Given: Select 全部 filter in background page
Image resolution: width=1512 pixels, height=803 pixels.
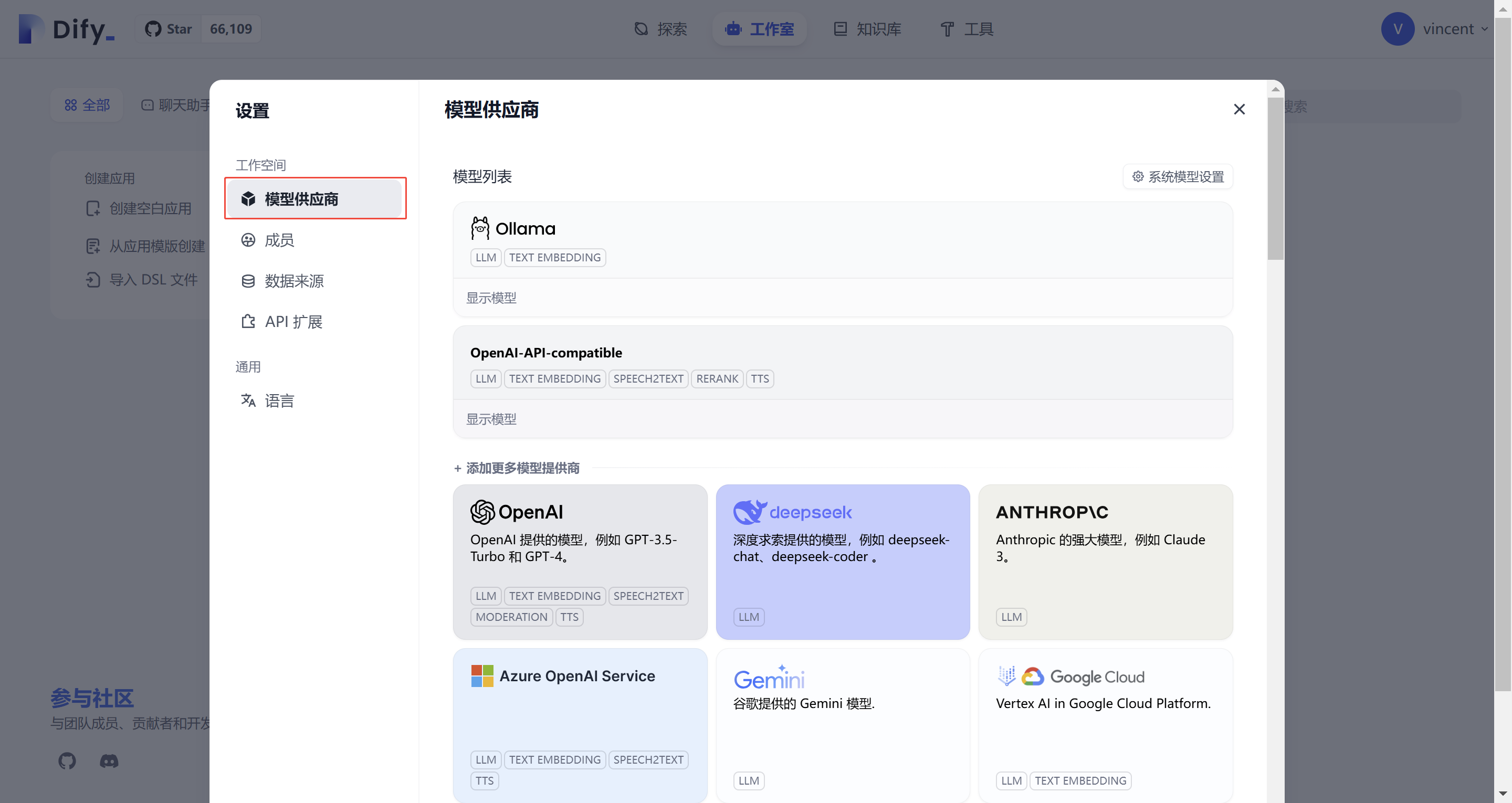Looking at the screenshot, I should [87, 105].
